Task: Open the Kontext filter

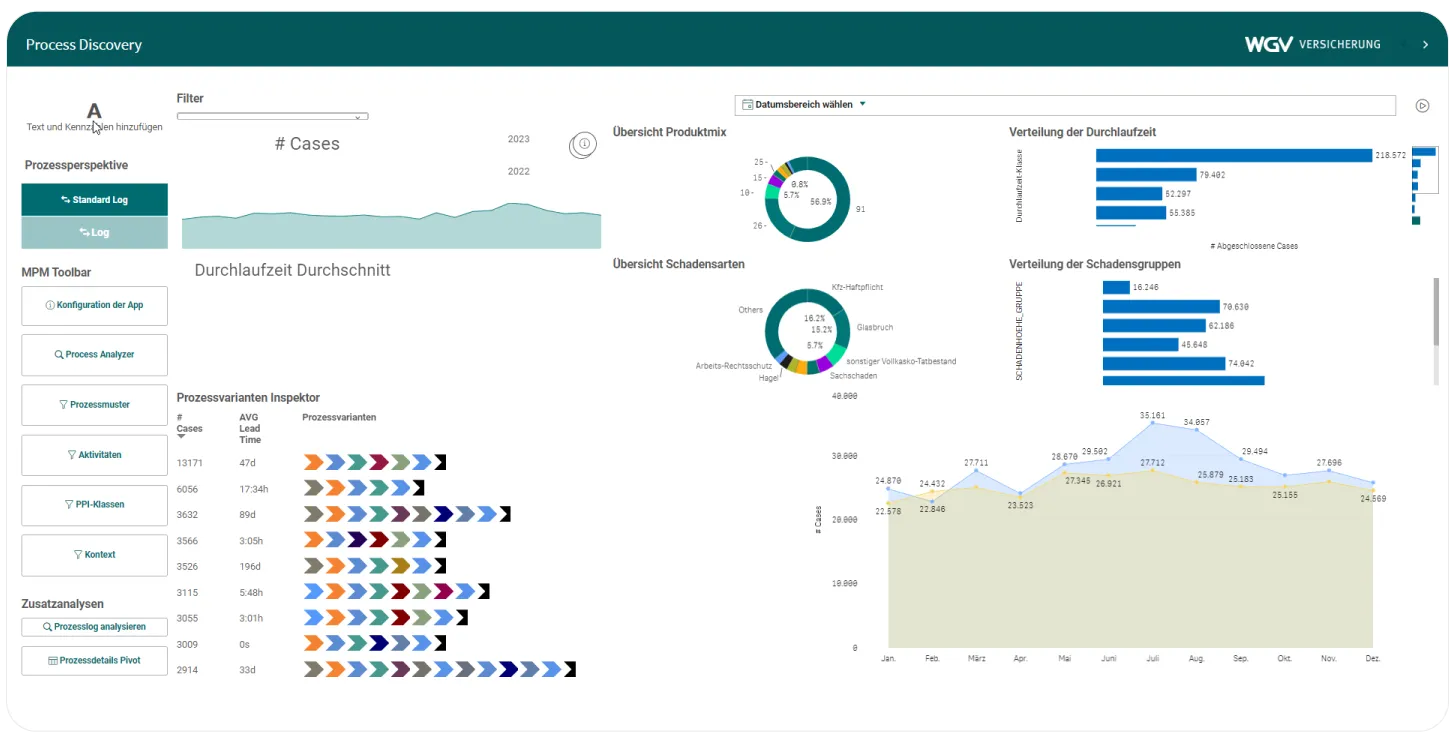Action: click(95, 555)
